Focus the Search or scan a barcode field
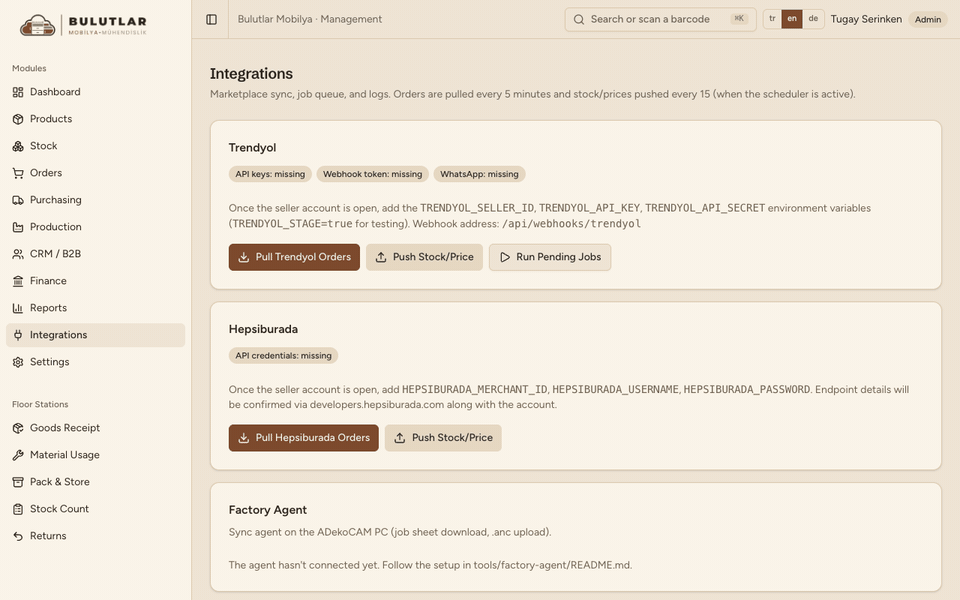Screen dimensions: 960x600 [x=661, y=20]
